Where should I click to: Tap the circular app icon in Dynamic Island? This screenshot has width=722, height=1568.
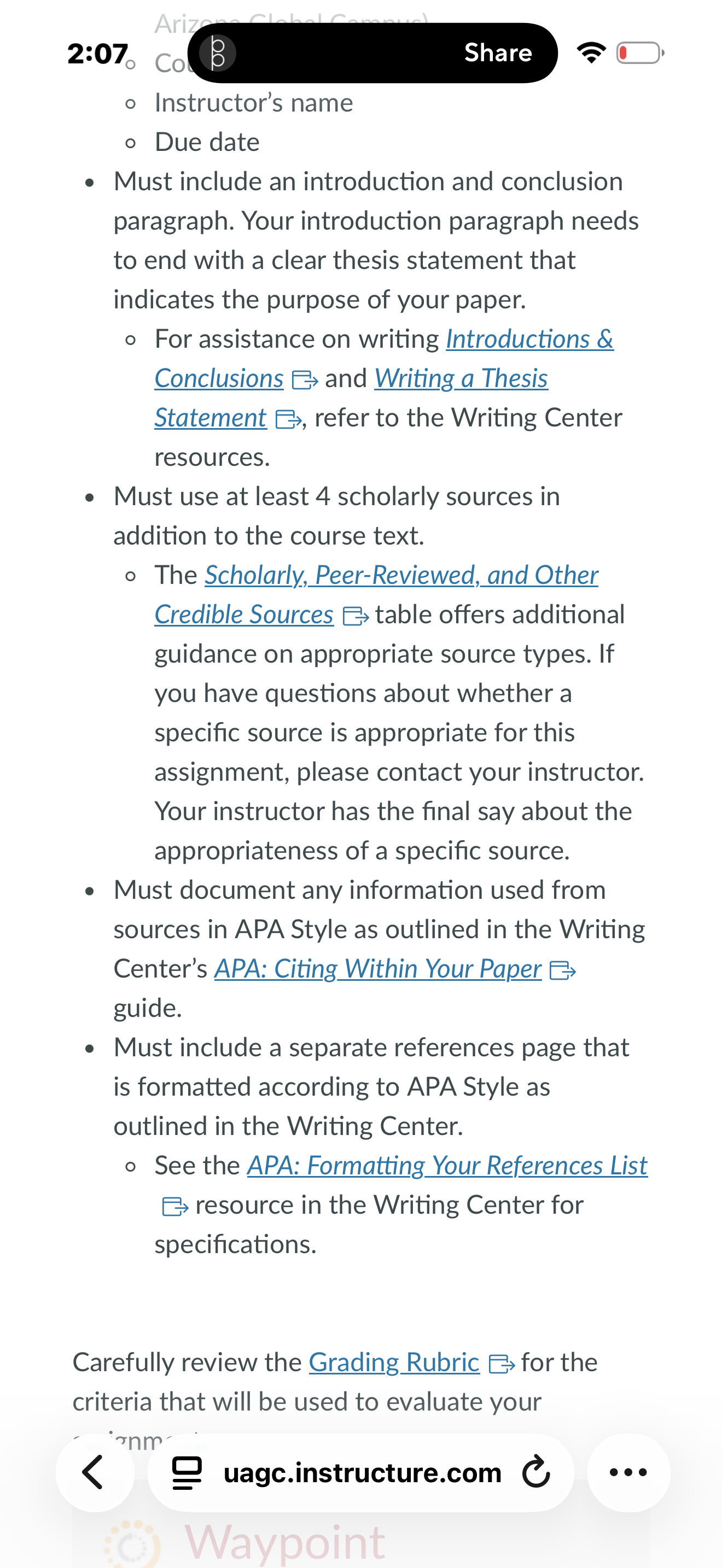coord(218,53)
